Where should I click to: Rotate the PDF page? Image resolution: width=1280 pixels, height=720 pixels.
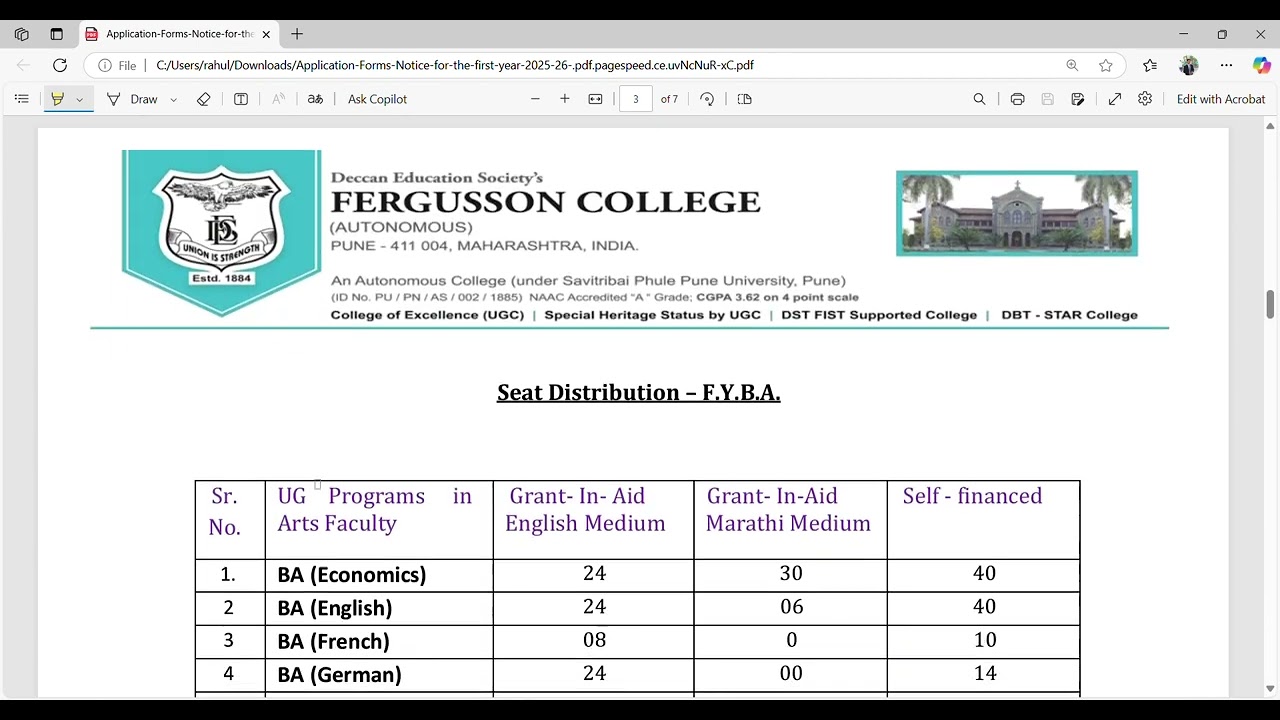pyautogui.click(x=707, y=99)
